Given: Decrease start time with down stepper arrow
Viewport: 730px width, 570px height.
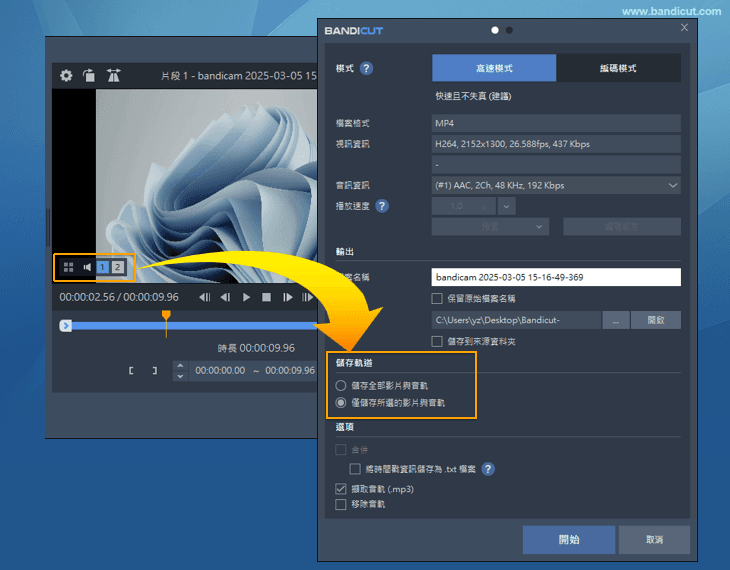Looking at the screenshot, I should tap(180, 376).
